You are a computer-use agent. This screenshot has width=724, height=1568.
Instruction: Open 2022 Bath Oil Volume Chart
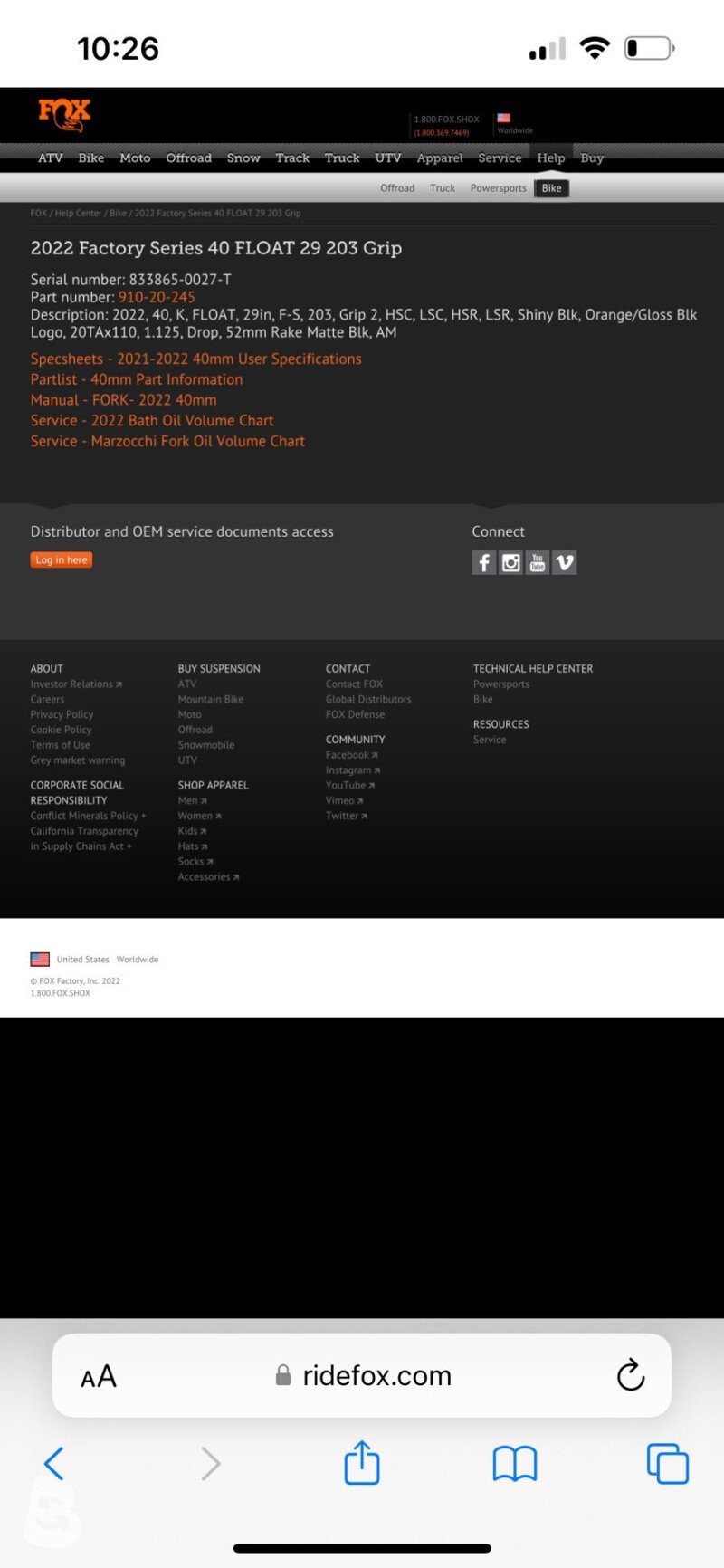tap(152, 421)
